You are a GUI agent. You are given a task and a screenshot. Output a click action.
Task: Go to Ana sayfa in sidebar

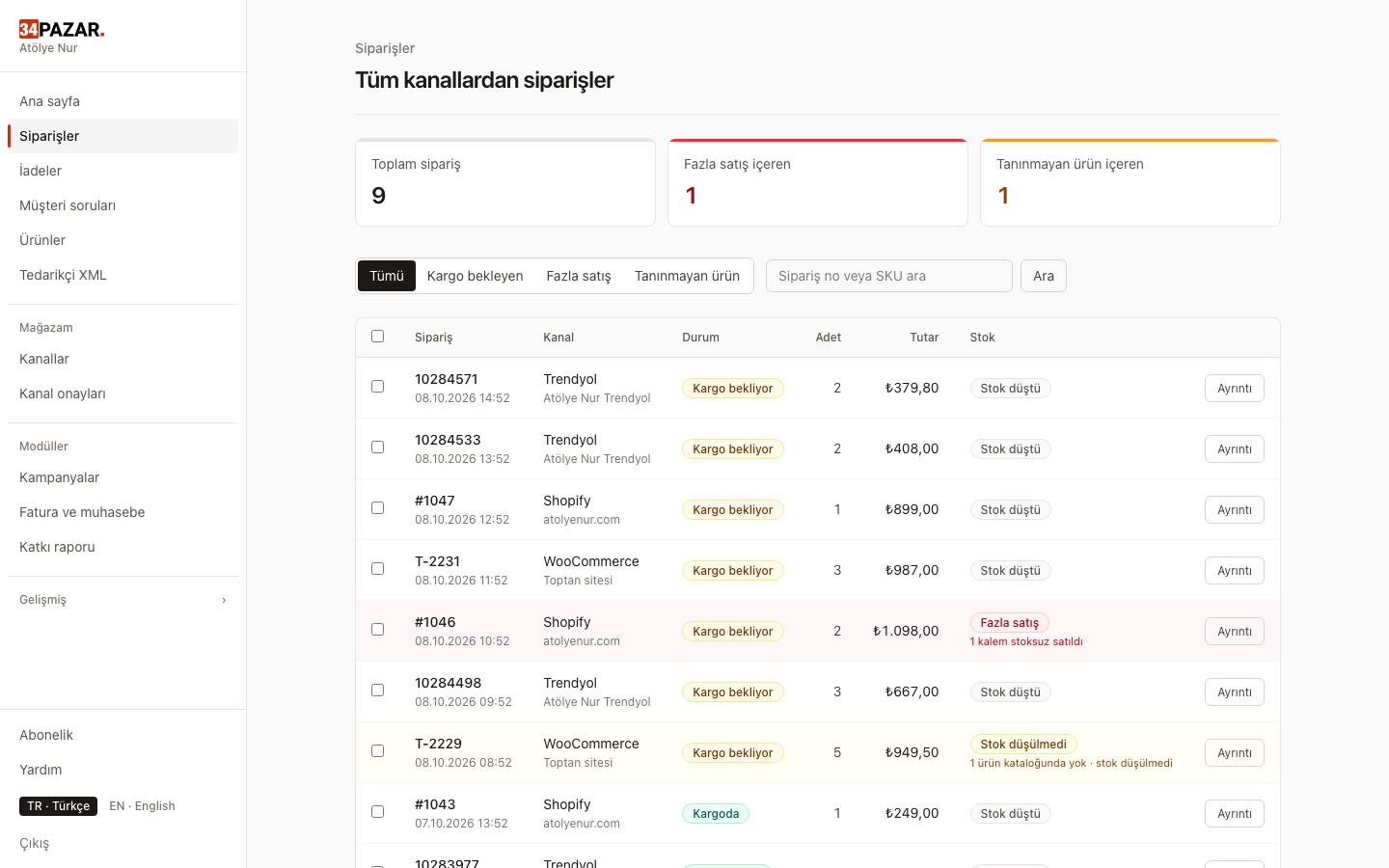[x=123, y=101]
